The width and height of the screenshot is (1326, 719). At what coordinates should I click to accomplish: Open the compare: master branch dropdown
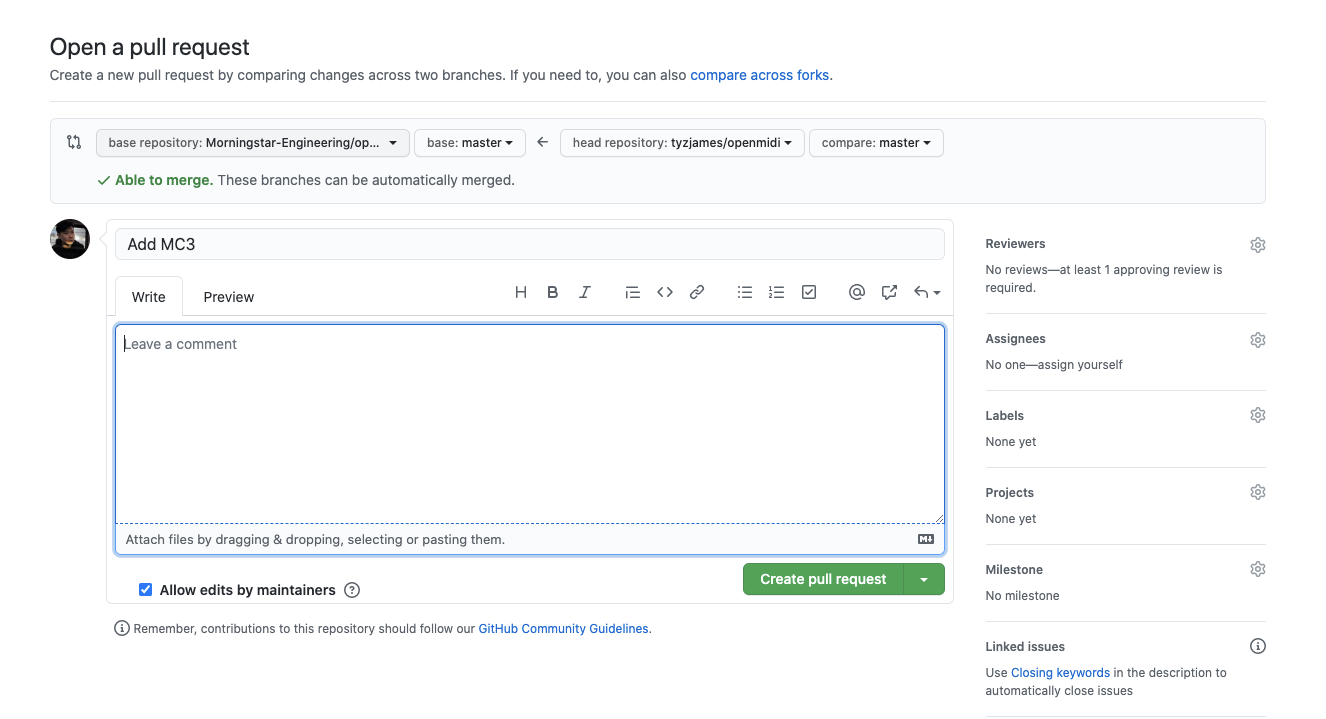[875, 143]
